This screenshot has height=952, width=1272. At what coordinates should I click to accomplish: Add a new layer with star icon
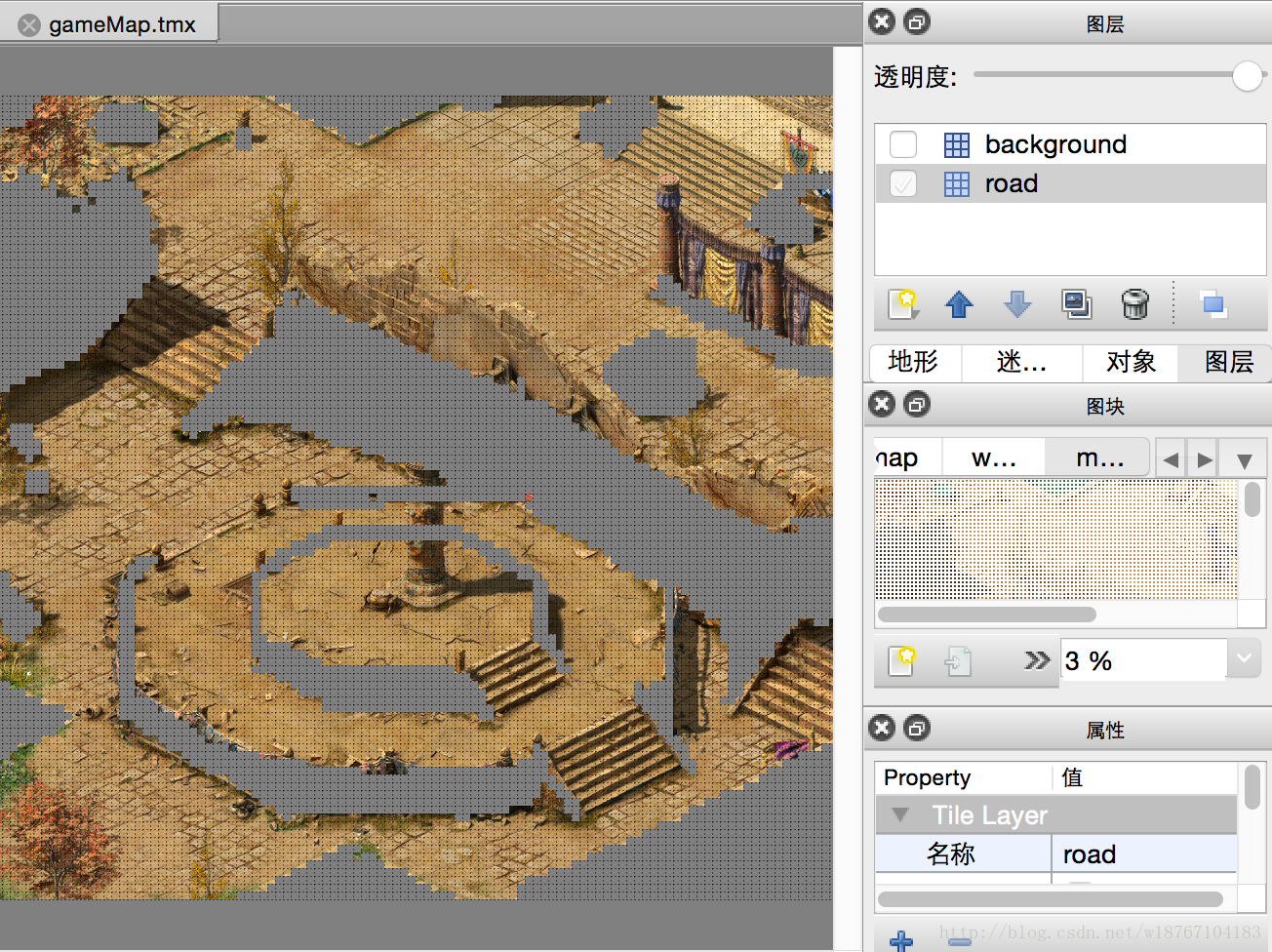click(903, 304)
